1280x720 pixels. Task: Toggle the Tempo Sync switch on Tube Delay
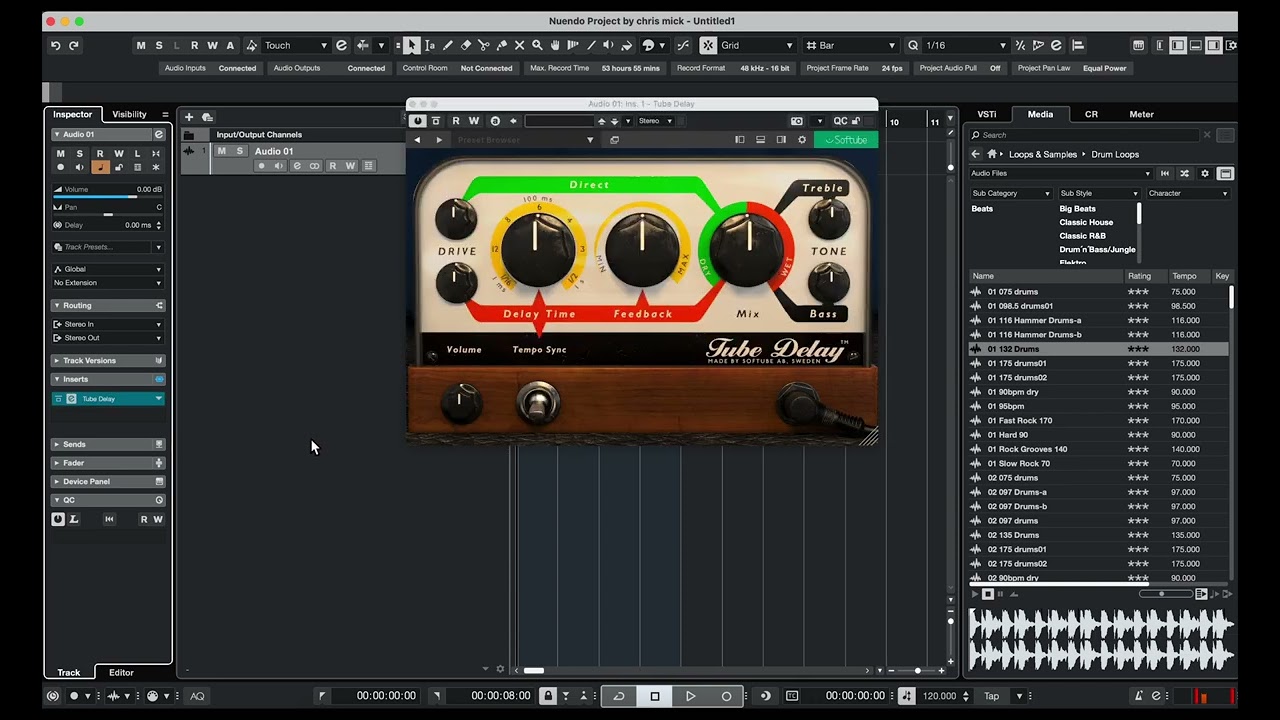(538, 403)
